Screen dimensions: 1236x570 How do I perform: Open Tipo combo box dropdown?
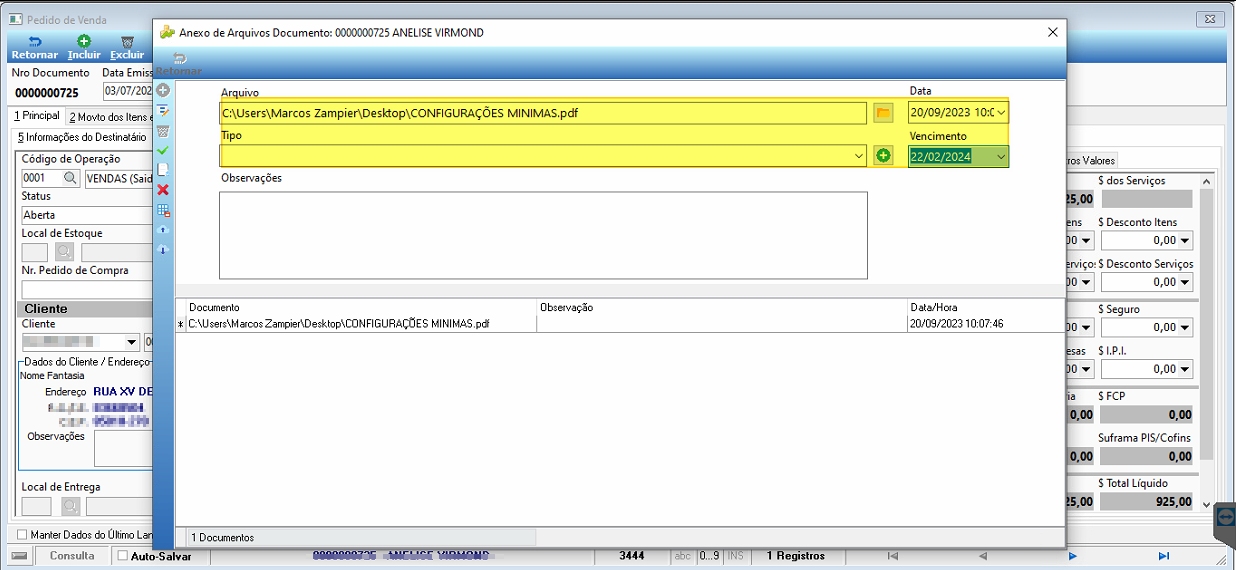859,156
